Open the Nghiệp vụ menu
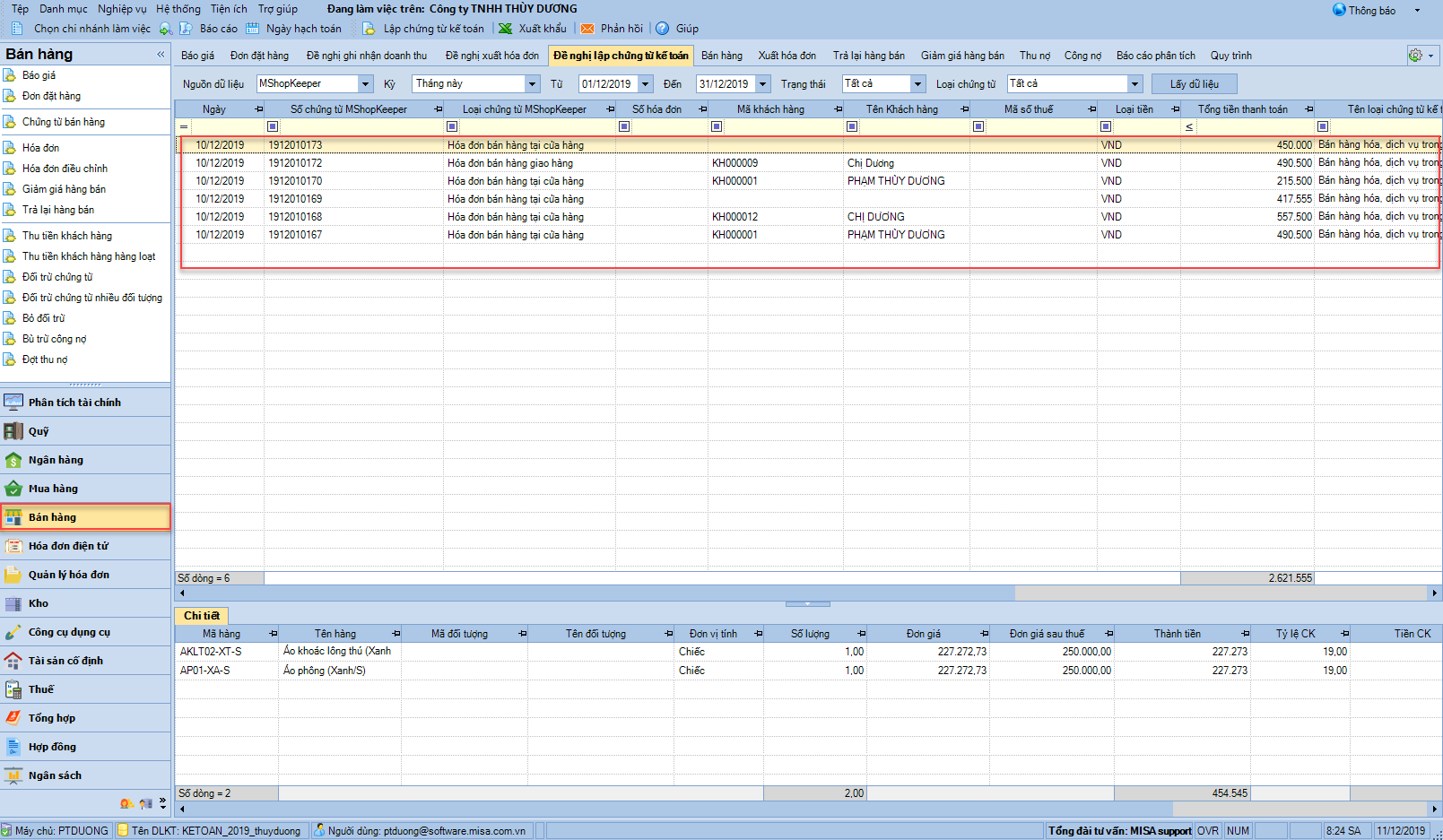1443x840 pixels. tap(122, 9)
